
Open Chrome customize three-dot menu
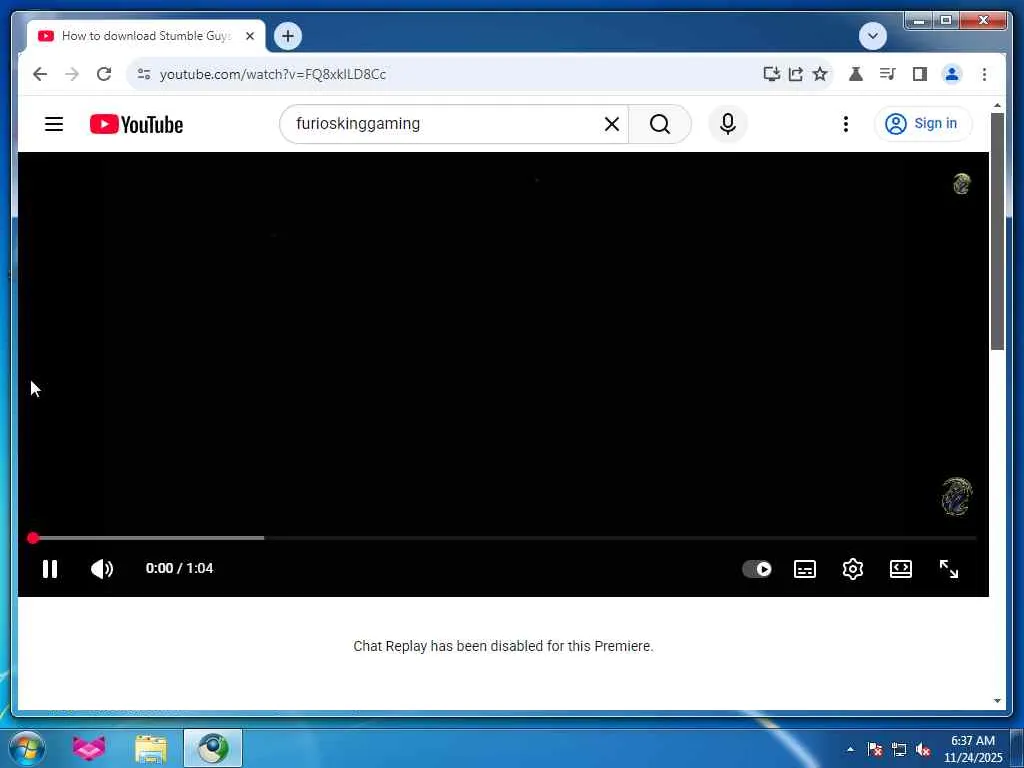(x=984, y=74)
